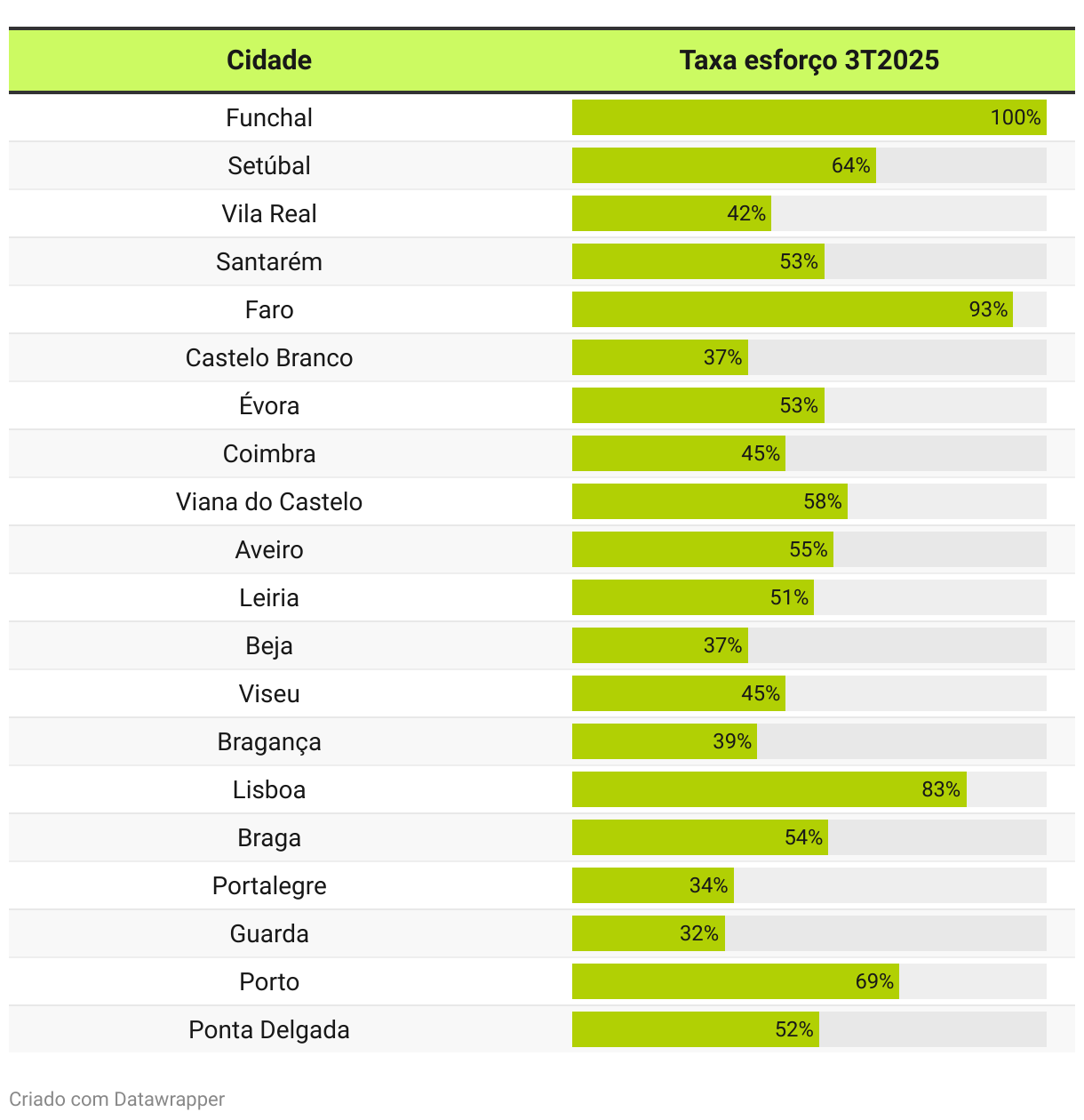The width and height of the screenshot is (1084, 1120).
Task: Select the Funchal 100% bar
Action: tap(809, 117)
